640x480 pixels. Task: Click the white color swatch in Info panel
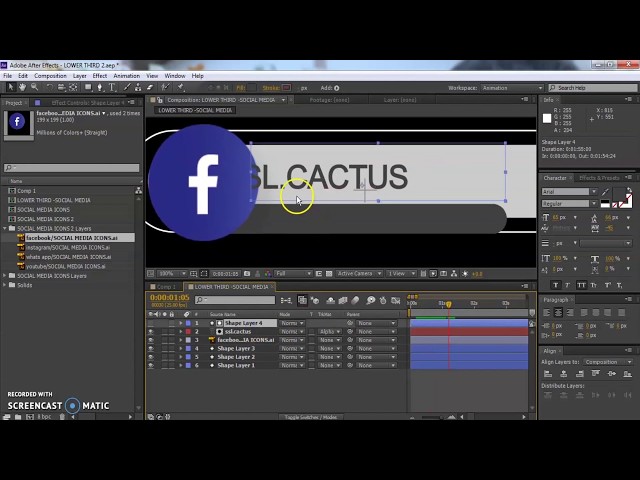[x=547, y=118]
